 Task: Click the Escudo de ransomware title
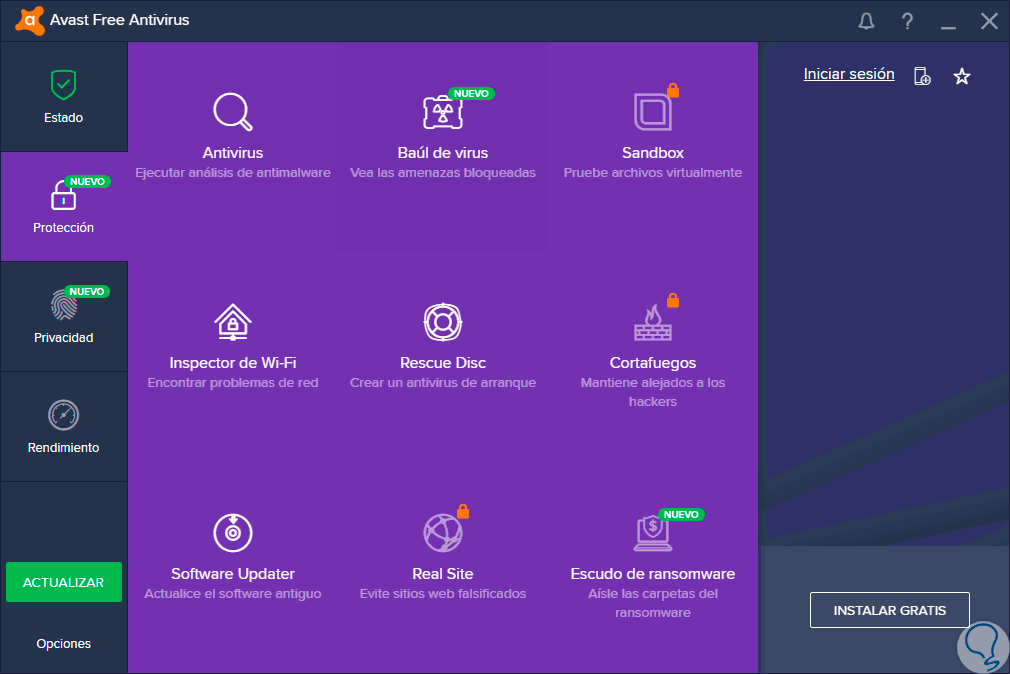[653, 573]
